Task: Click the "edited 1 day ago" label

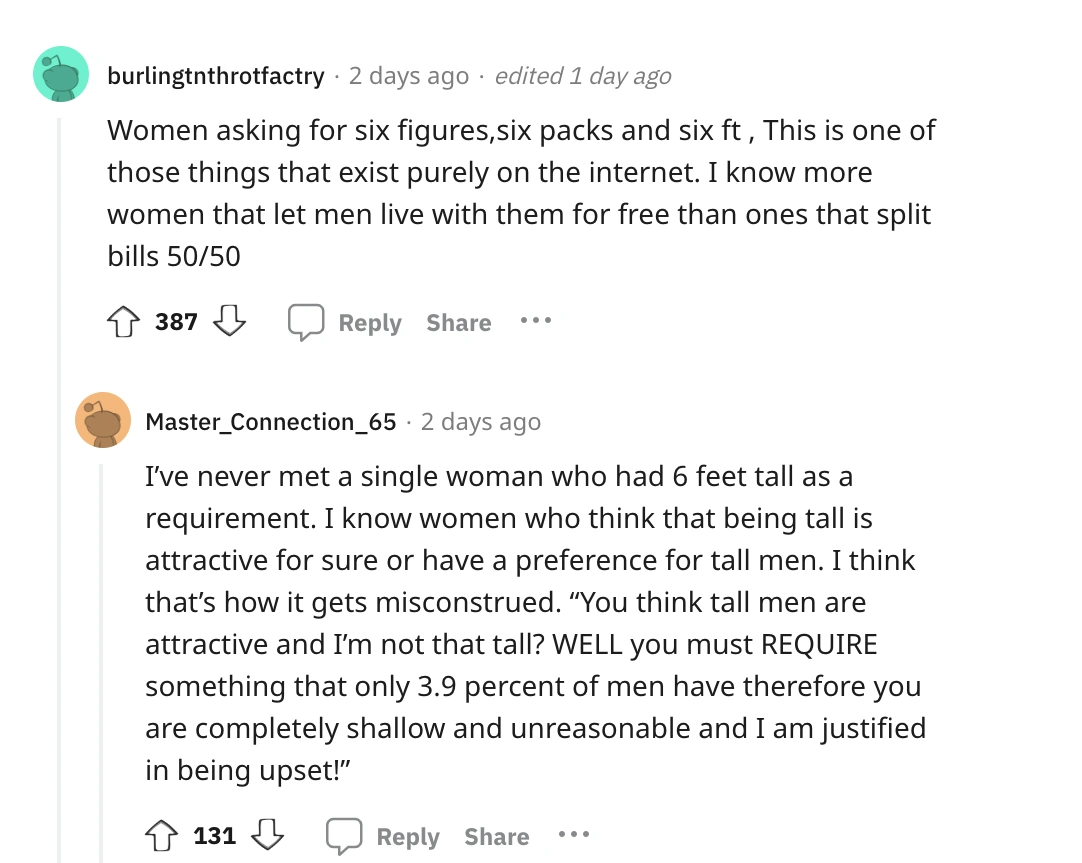Action: (583, 76)
